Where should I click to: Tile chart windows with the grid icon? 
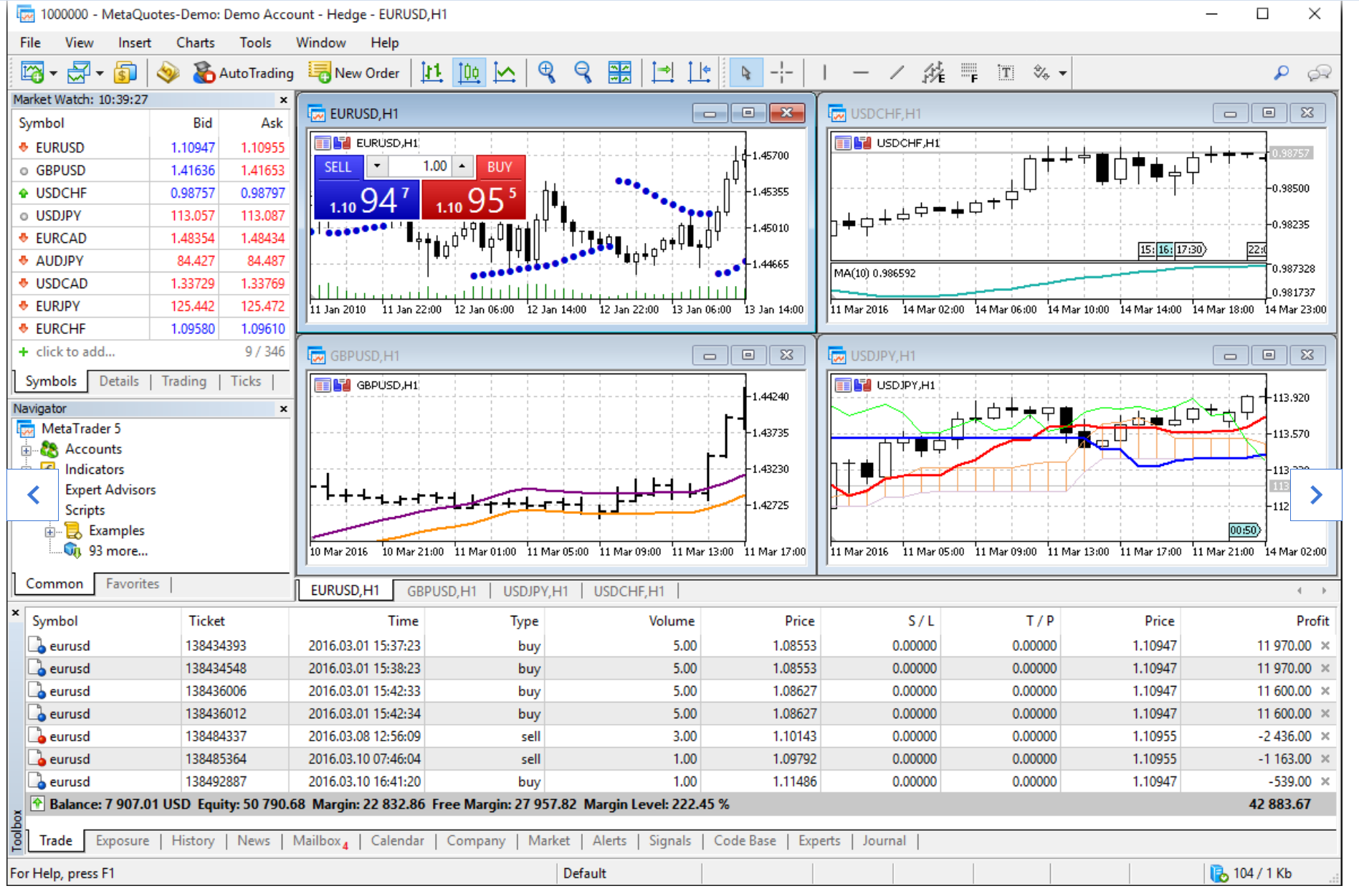pos(620,72)
